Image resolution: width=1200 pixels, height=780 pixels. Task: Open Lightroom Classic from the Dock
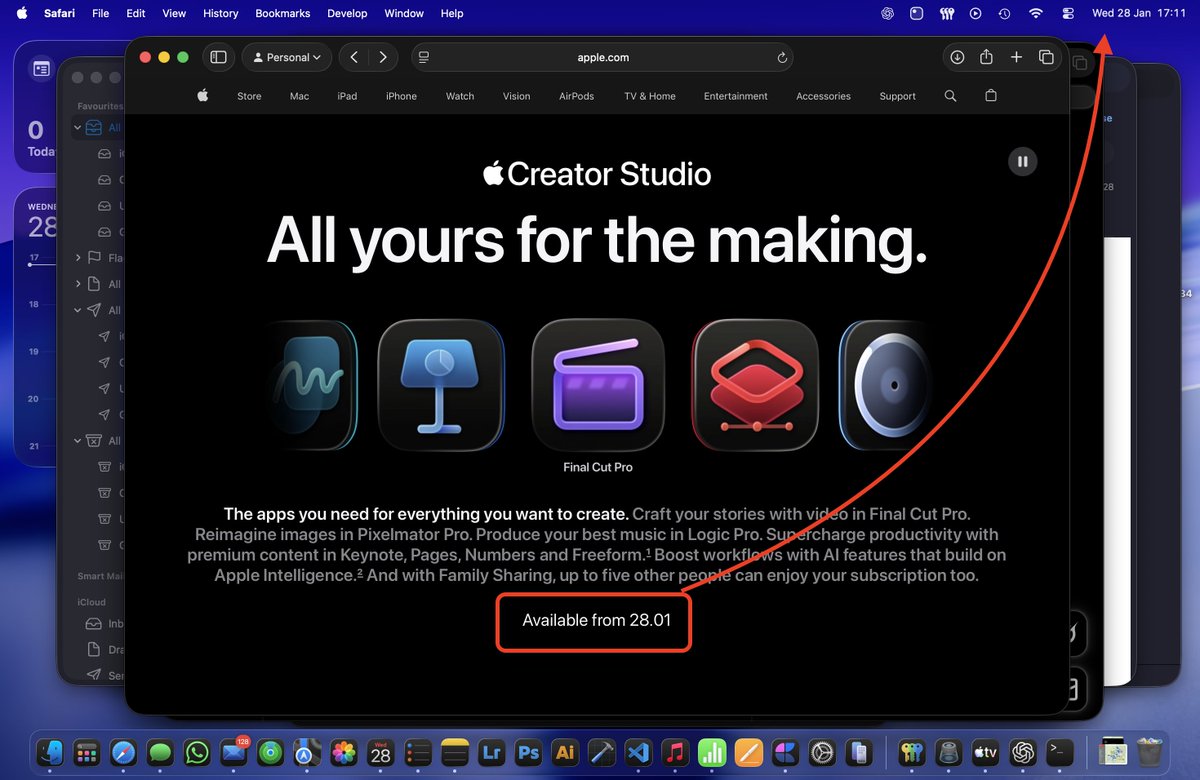[491, 752]
